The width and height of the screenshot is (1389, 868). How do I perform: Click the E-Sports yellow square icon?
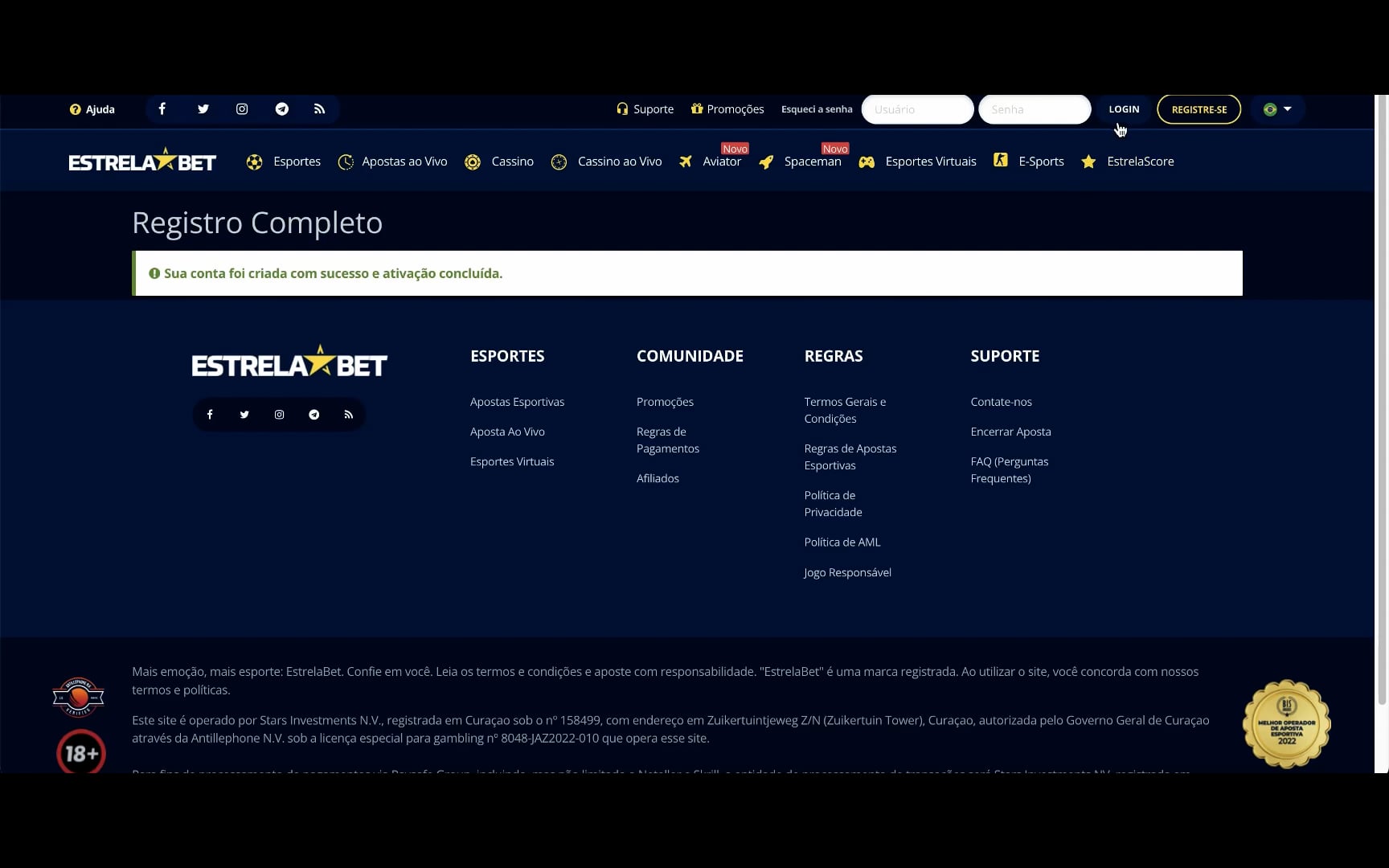[x=1001, y=160]
